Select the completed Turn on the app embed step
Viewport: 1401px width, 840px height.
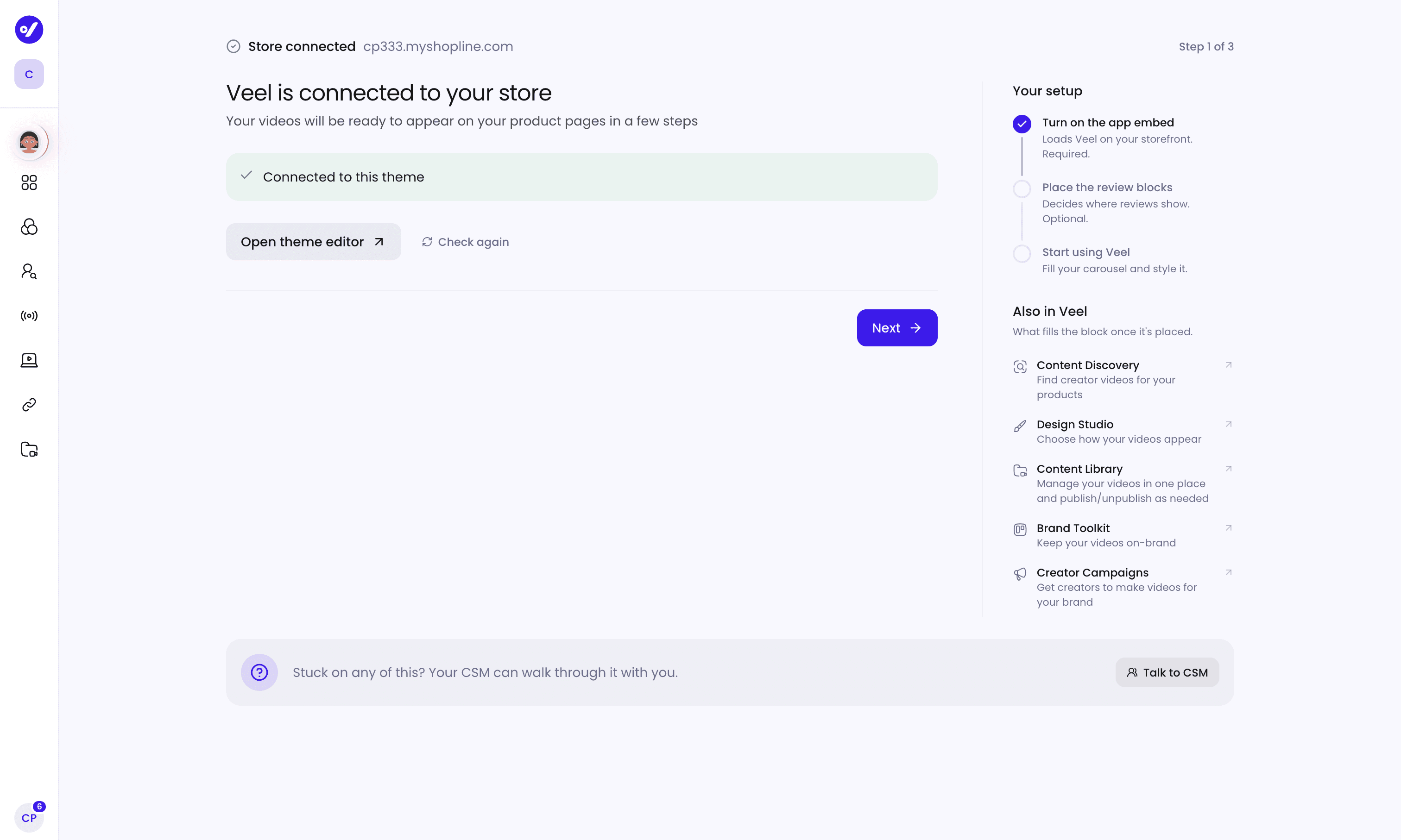(1022, 124)
